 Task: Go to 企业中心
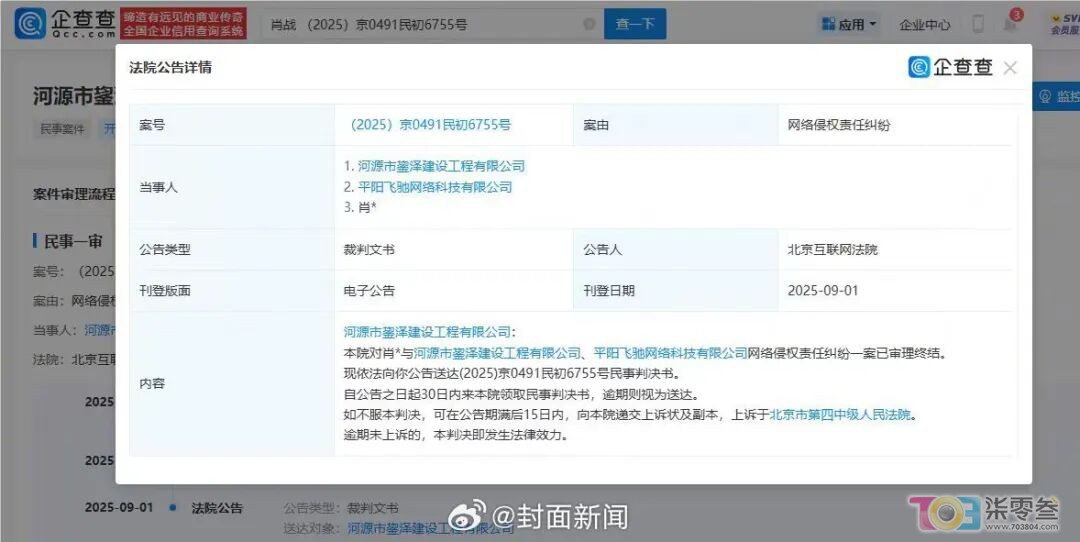924,25
